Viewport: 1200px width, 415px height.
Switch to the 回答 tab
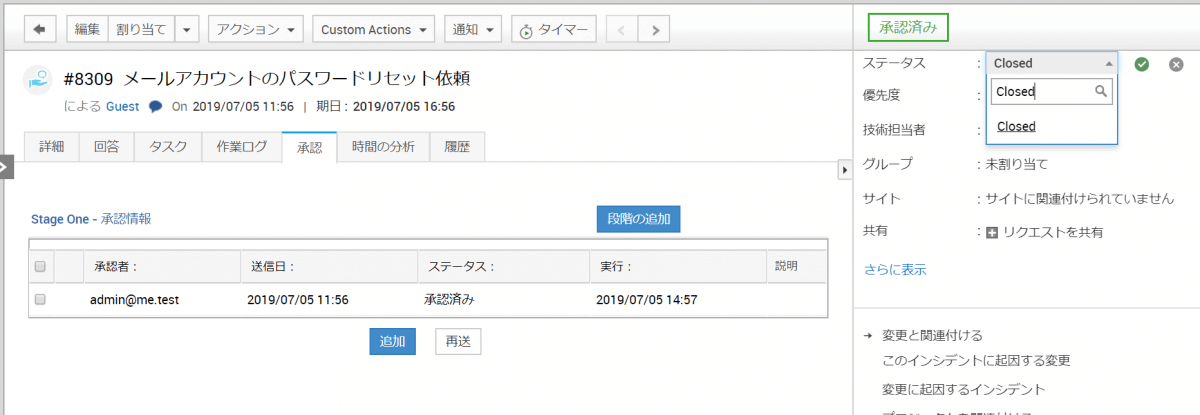coord(107,147)
